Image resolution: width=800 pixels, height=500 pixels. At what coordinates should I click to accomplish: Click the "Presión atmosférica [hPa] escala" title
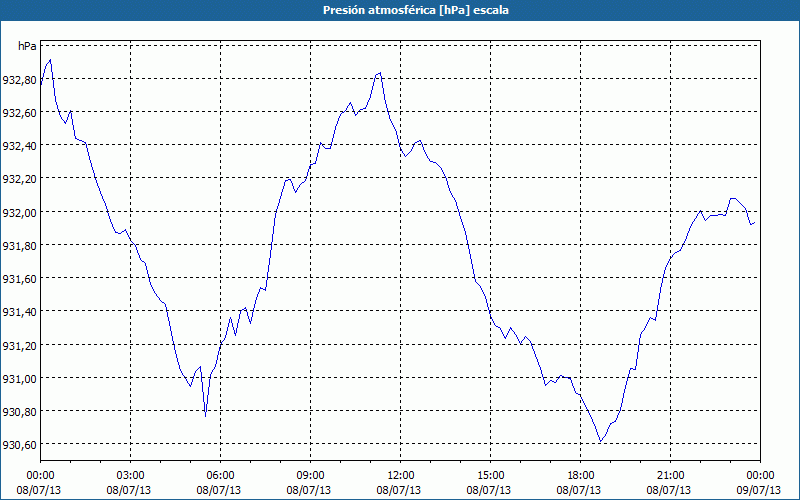point(415,10)
